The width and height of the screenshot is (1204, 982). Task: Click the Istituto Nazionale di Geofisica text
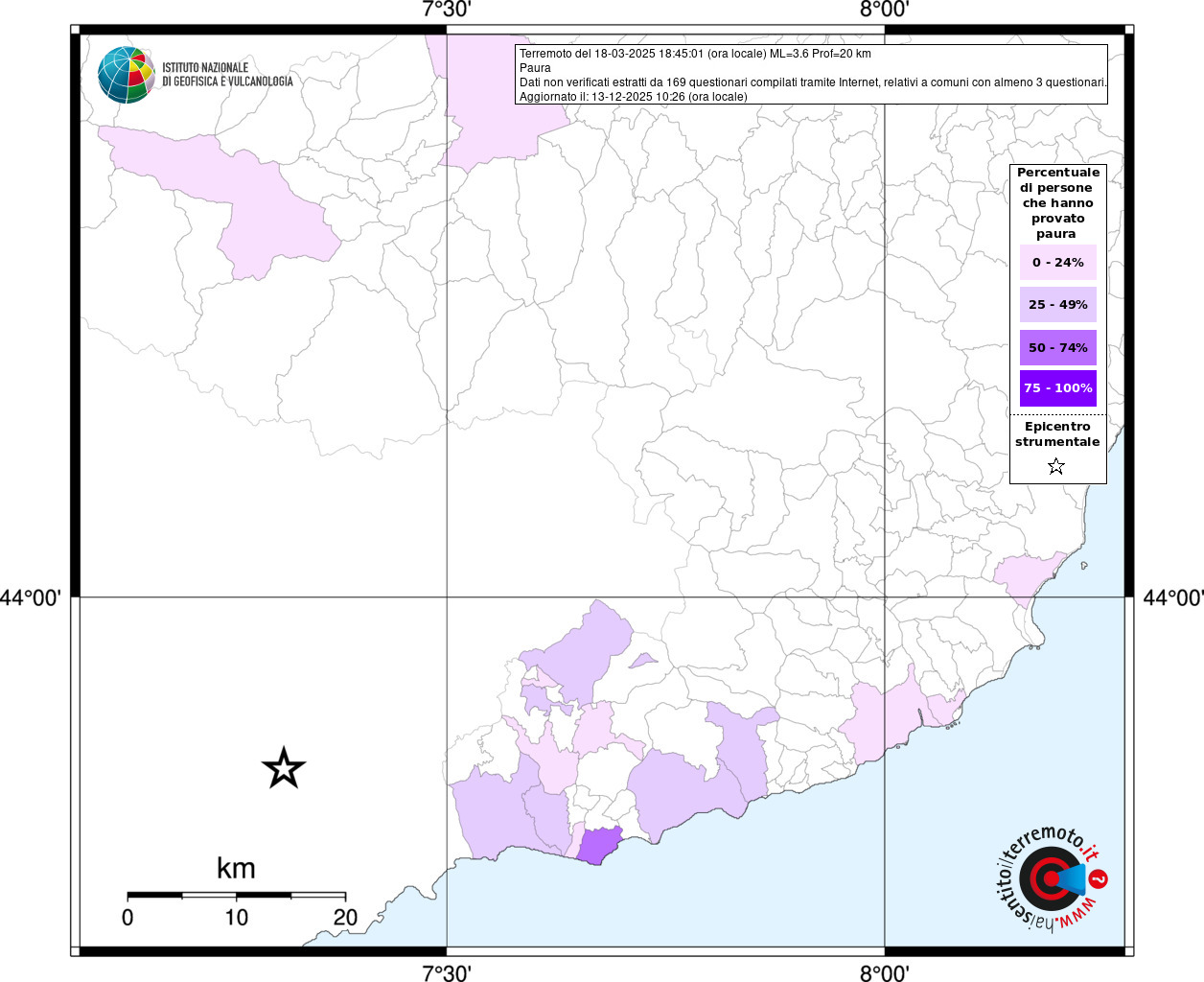point(227,75)
